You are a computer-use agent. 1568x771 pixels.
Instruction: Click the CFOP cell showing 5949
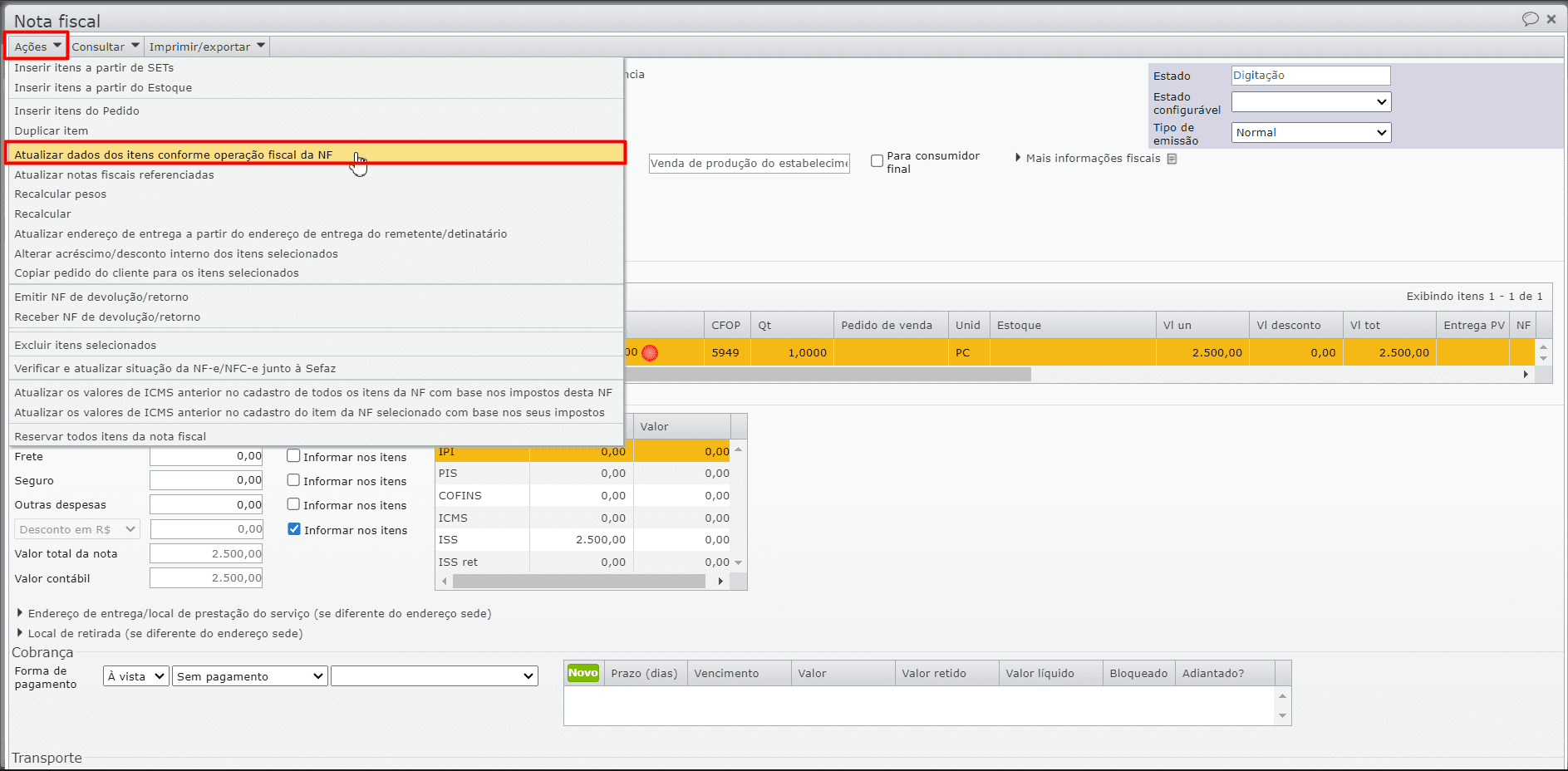pos(727,352)
